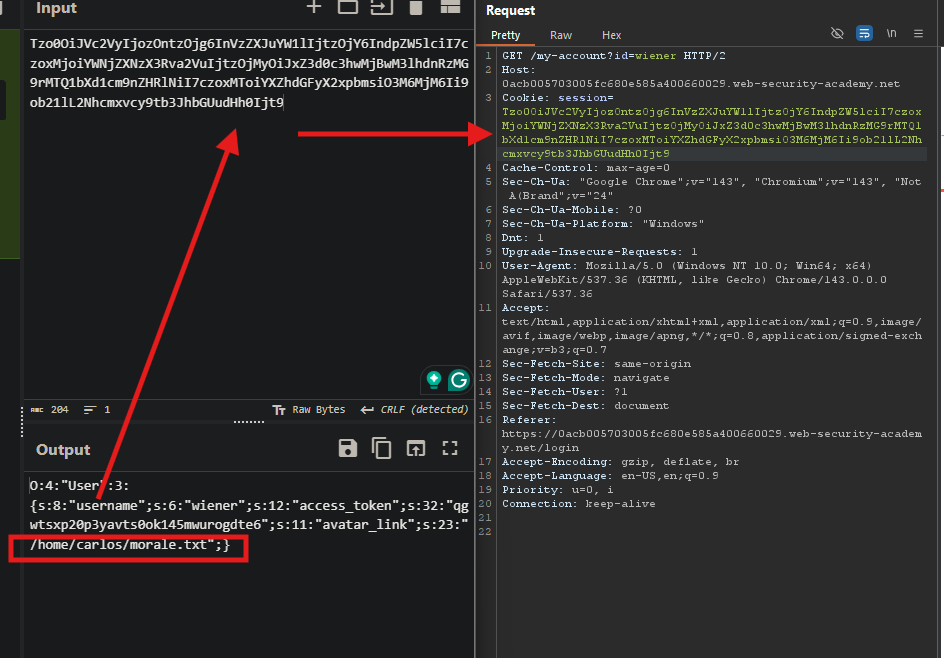Click the horizontal dotted pane divider handle
944x658 pixels.
(x=249, y=421)
